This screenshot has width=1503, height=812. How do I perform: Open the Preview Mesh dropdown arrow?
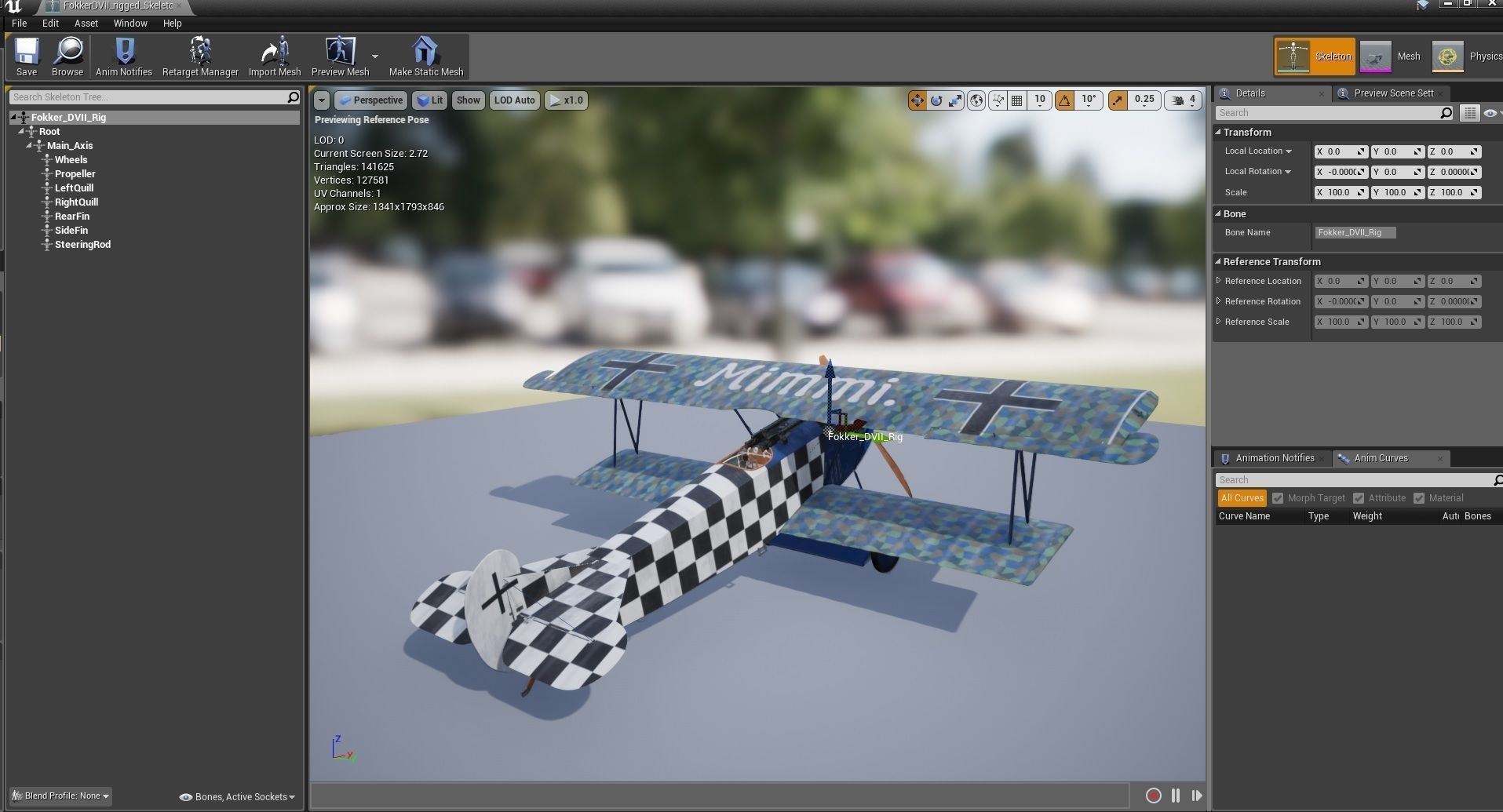pyautogui.click(x=375, y=56)
